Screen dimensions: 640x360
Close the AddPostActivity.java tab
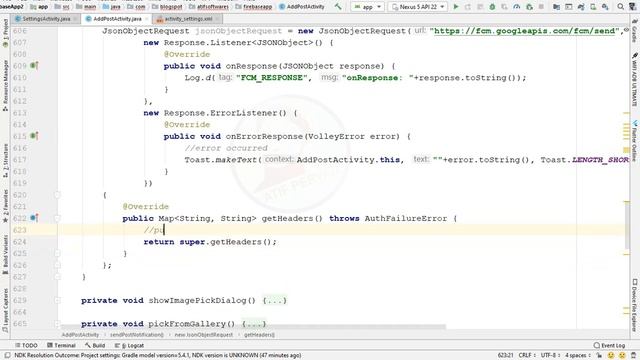[147, 19]
